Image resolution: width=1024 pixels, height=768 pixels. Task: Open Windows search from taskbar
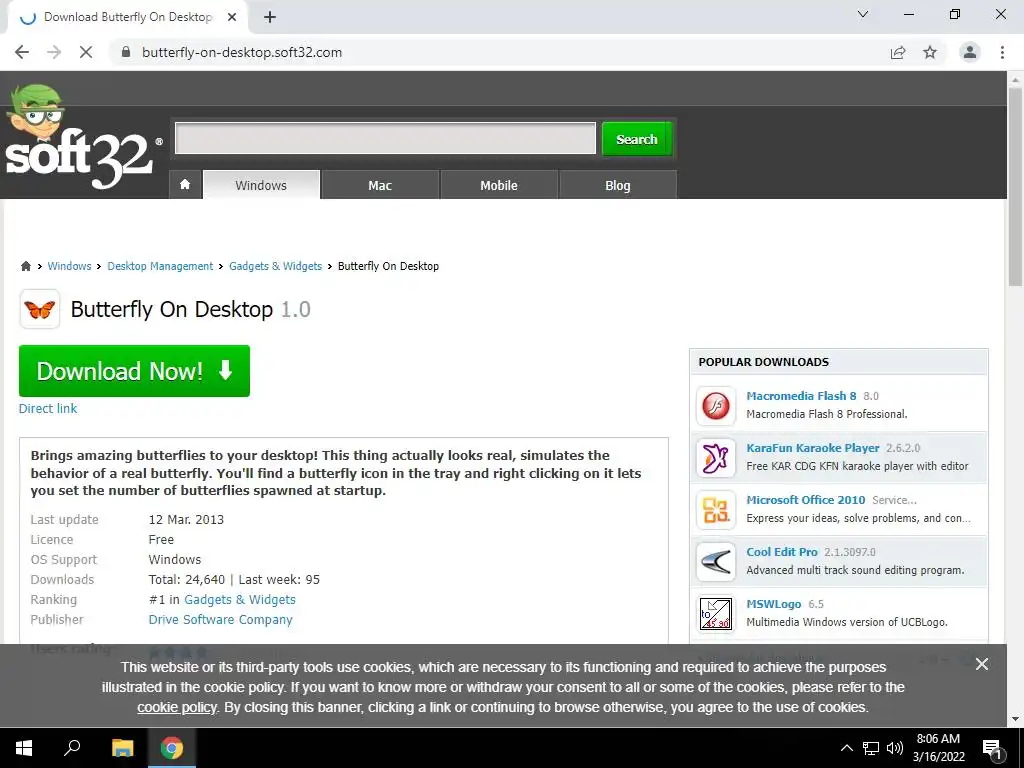pyautogui.click(x=72, y=748)
